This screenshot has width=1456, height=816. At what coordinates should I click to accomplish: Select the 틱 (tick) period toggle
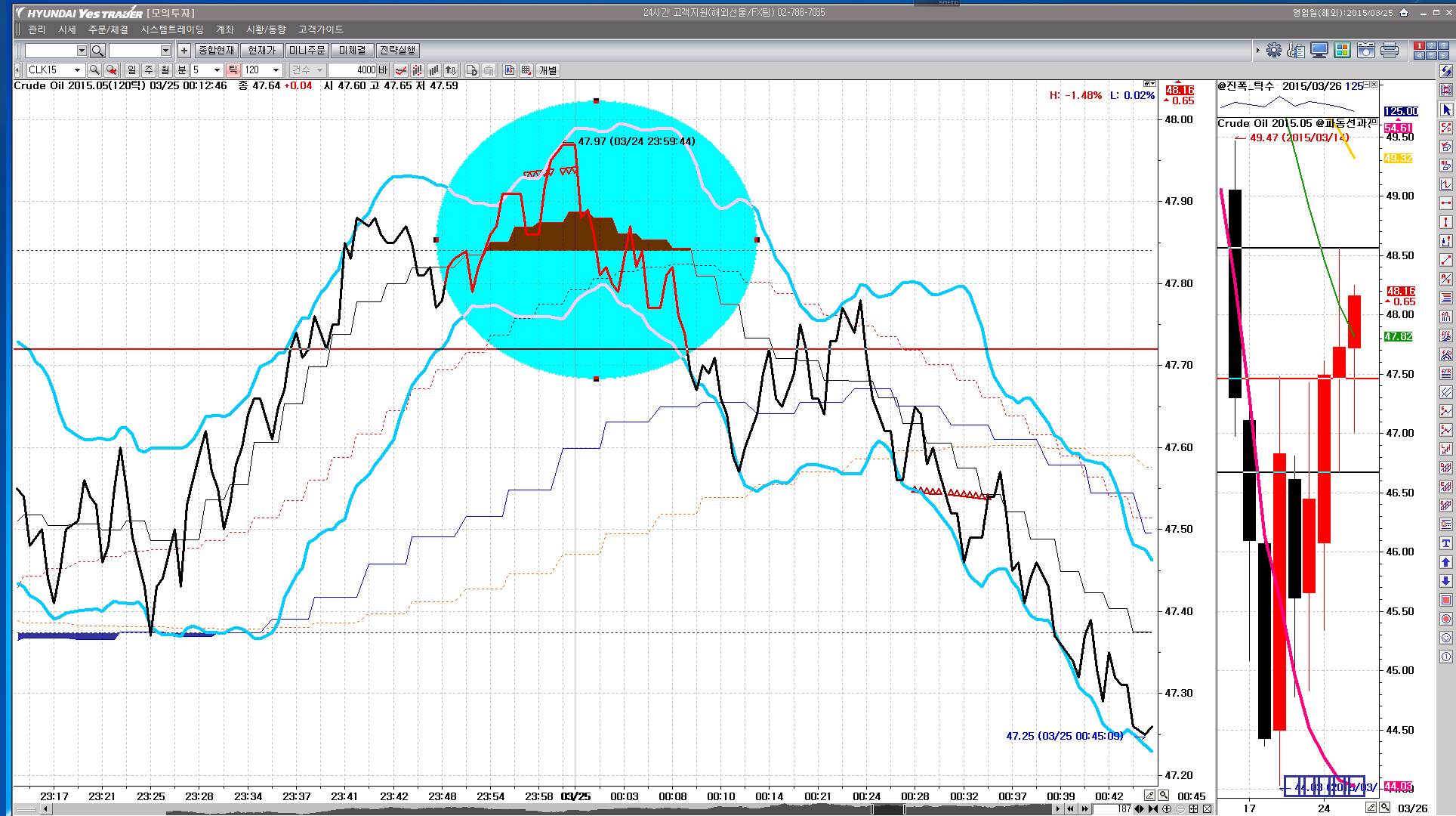pos(233,70)
